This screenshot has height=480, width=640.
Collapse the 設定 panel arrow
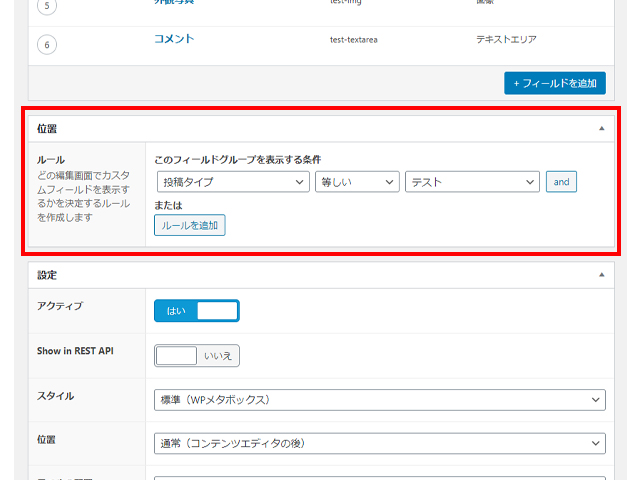point(601,275)
